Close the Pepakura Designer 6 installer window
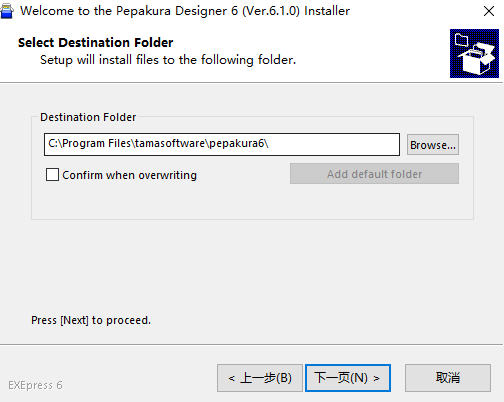This screenshot has height=402, width=504. 489,11
